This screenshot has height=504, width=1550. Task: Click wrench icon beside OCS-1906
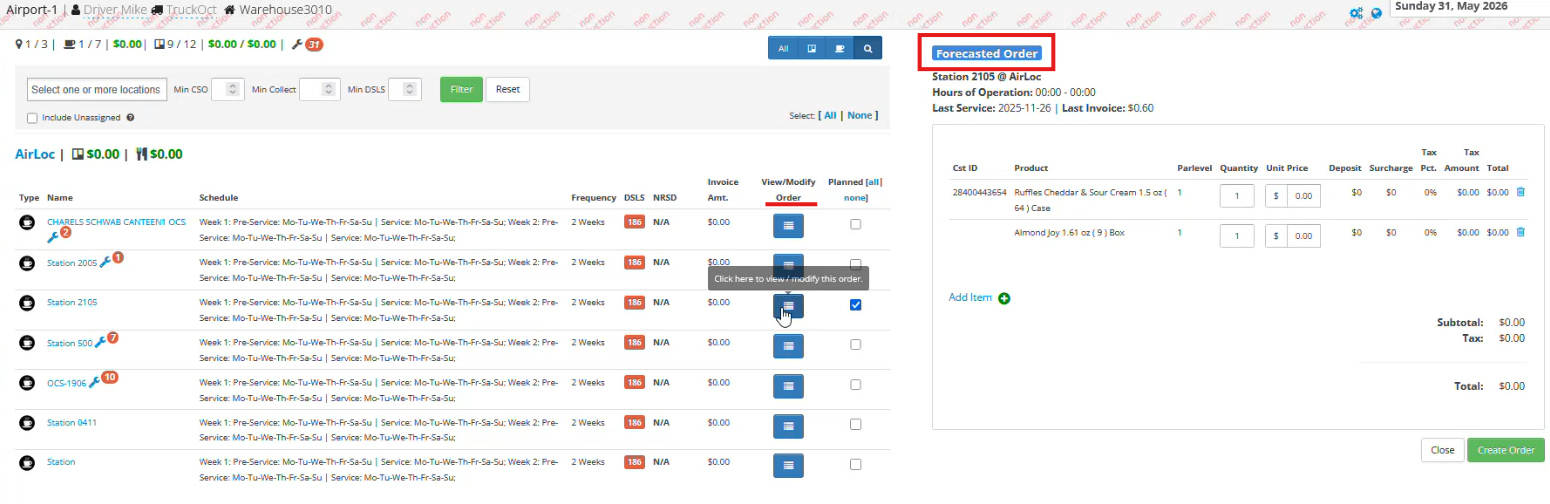pyautogui.click(x=95, y=382)
